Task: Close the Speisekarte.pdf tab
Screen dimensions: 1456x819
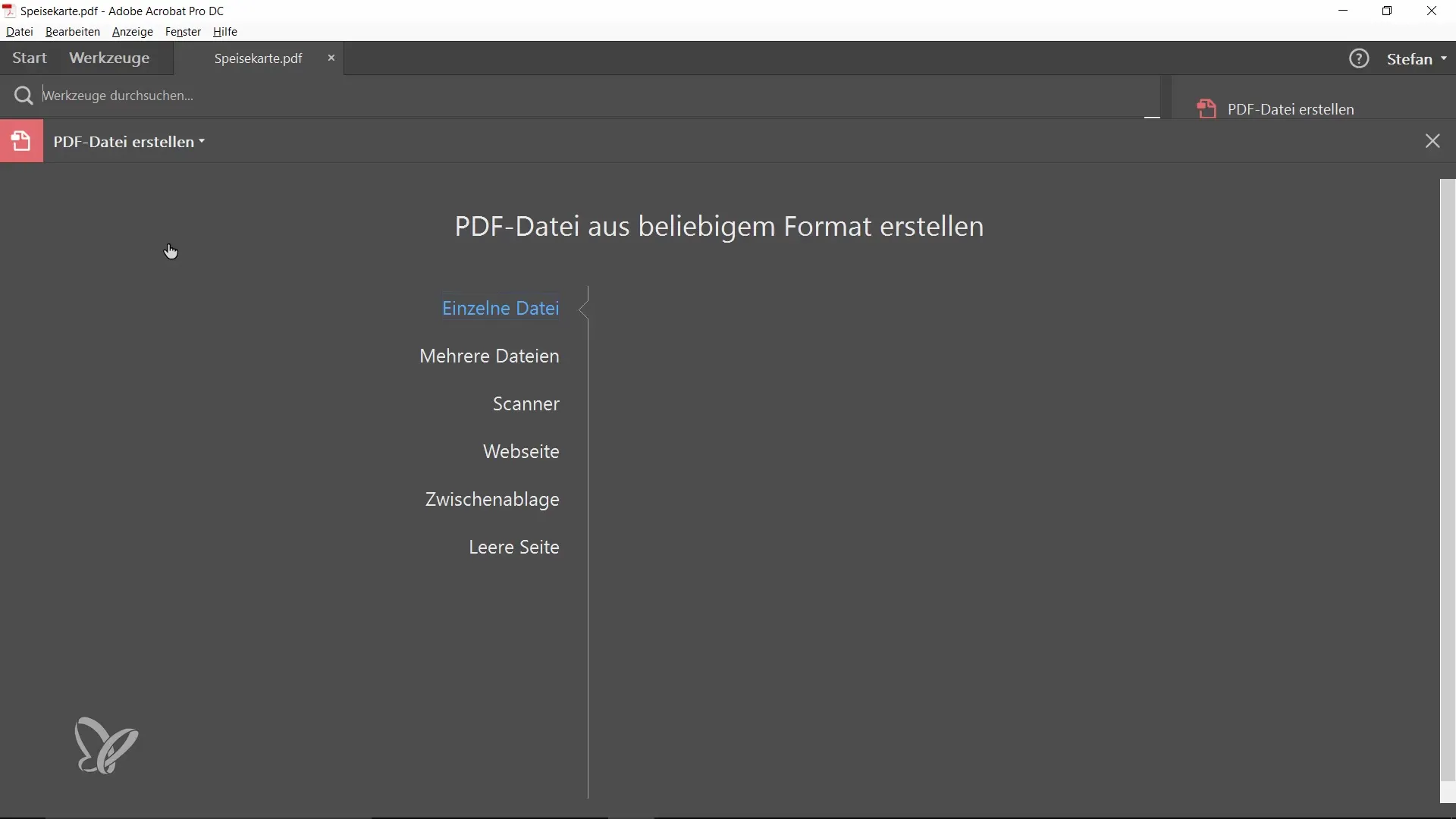Action: [331, 58]
